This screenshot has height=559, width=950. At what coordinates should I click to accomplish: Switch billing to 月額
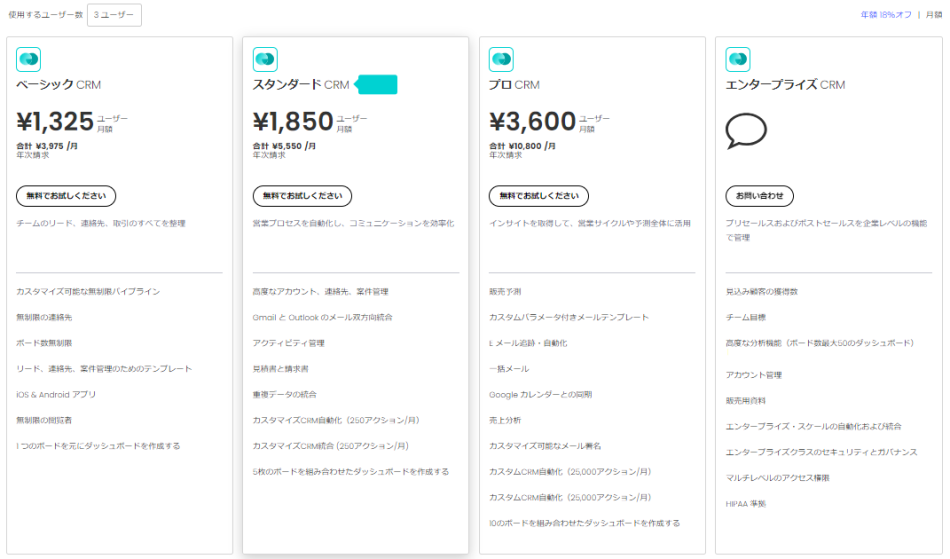click(933, 15)
